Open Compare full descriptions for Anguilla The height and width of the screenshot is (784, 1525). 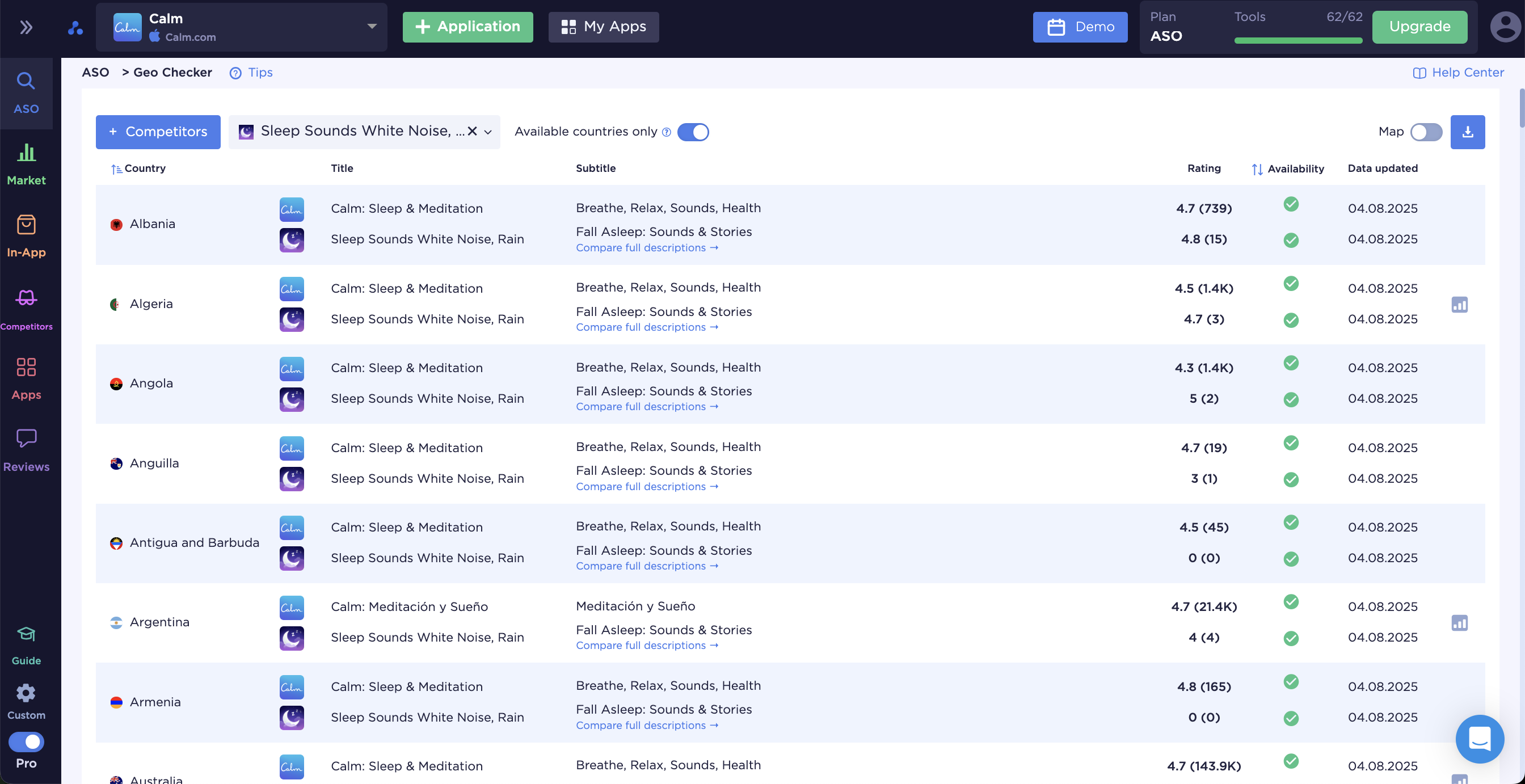point(647,486)
